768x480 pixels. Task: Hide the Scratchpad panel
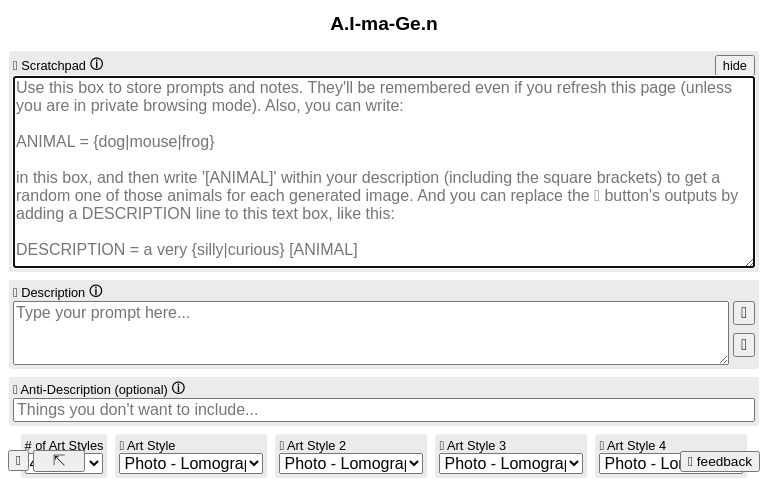[734, 66]
